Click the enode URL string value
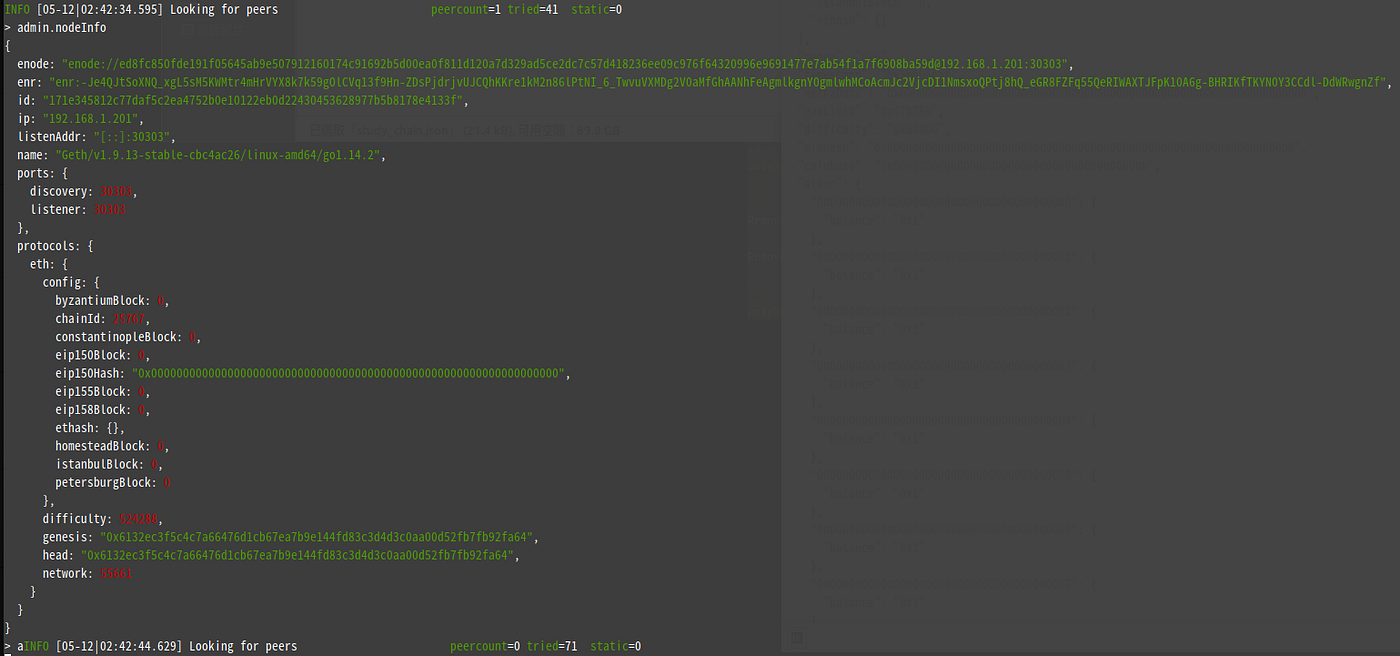 click(566, 64)
